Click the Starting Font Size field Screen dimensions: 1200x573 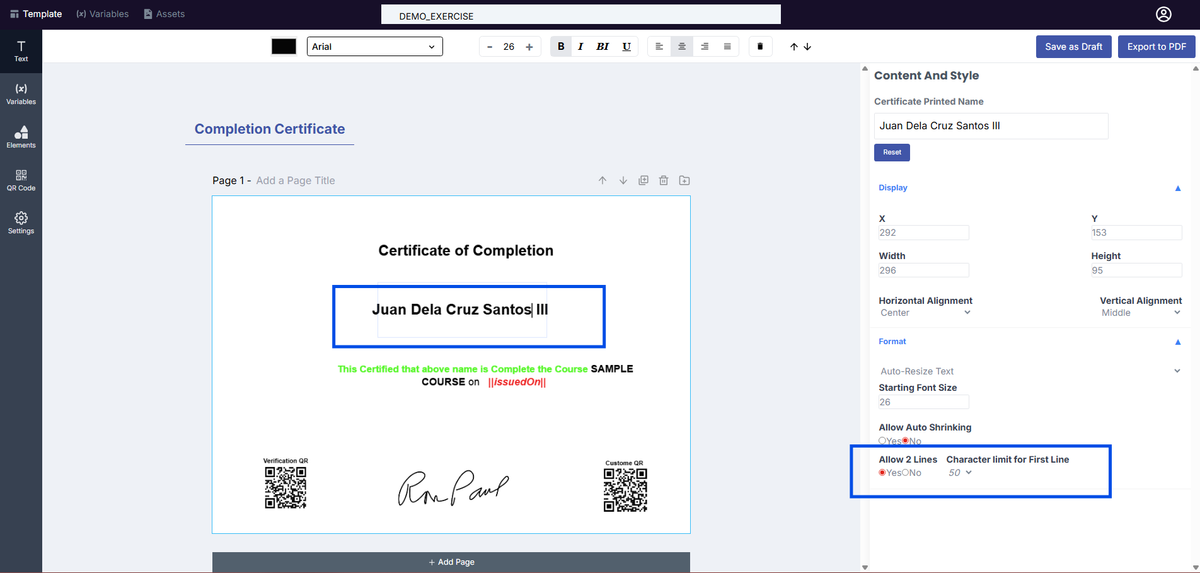[924, 402]
